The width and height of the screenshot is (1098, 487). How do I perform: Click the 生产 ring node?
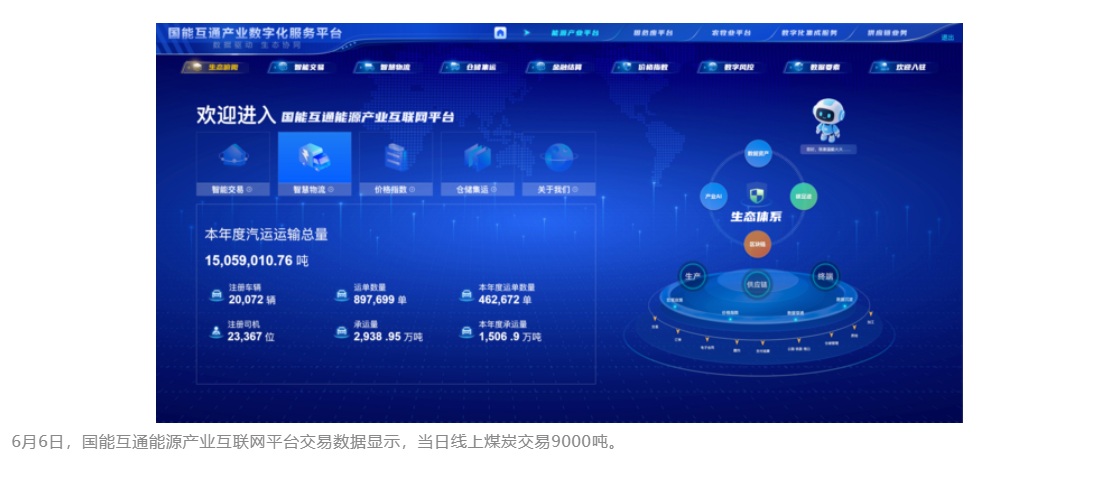693,277
